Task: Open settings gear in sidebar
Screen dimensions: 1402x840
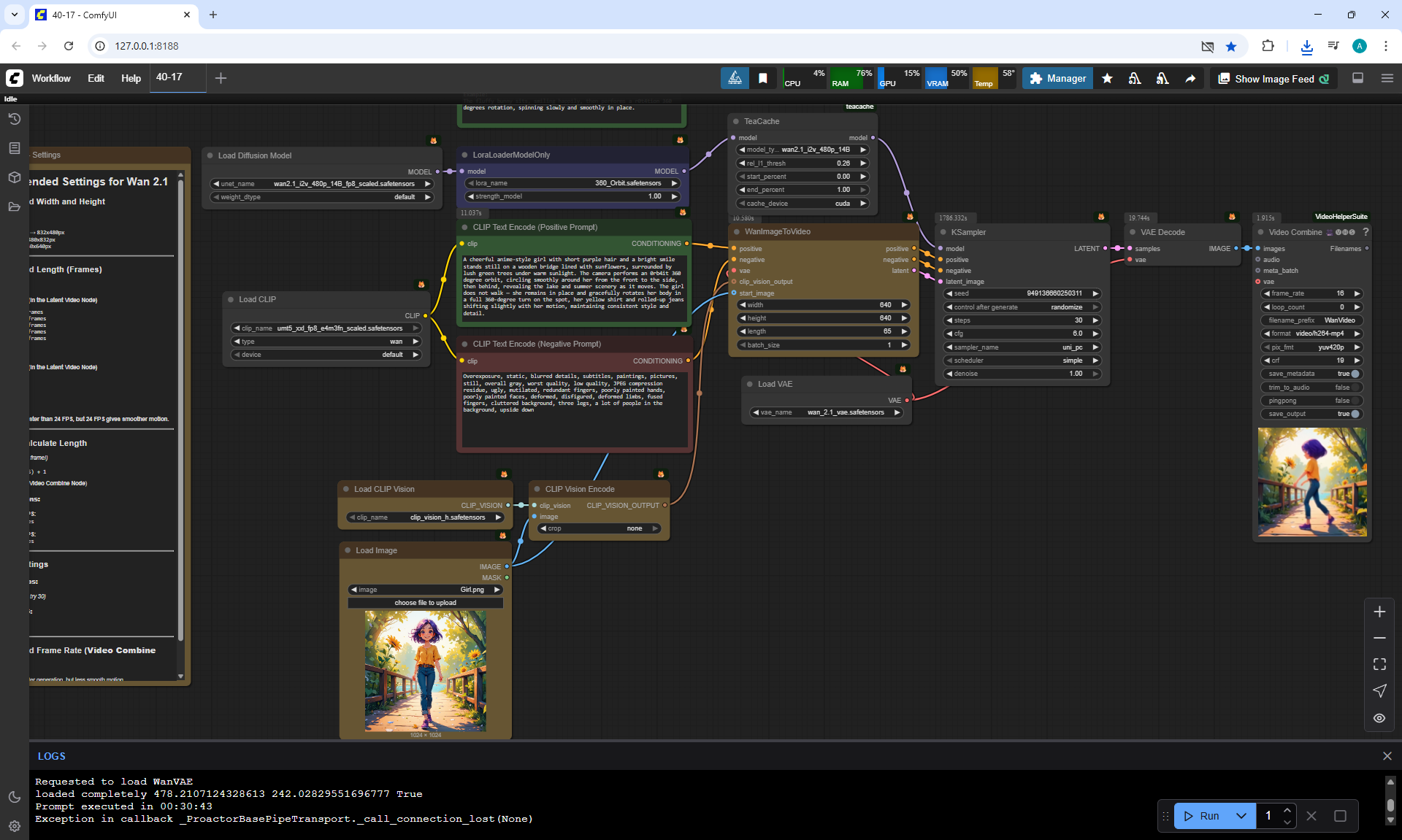Action: click(x=14, y=826)
